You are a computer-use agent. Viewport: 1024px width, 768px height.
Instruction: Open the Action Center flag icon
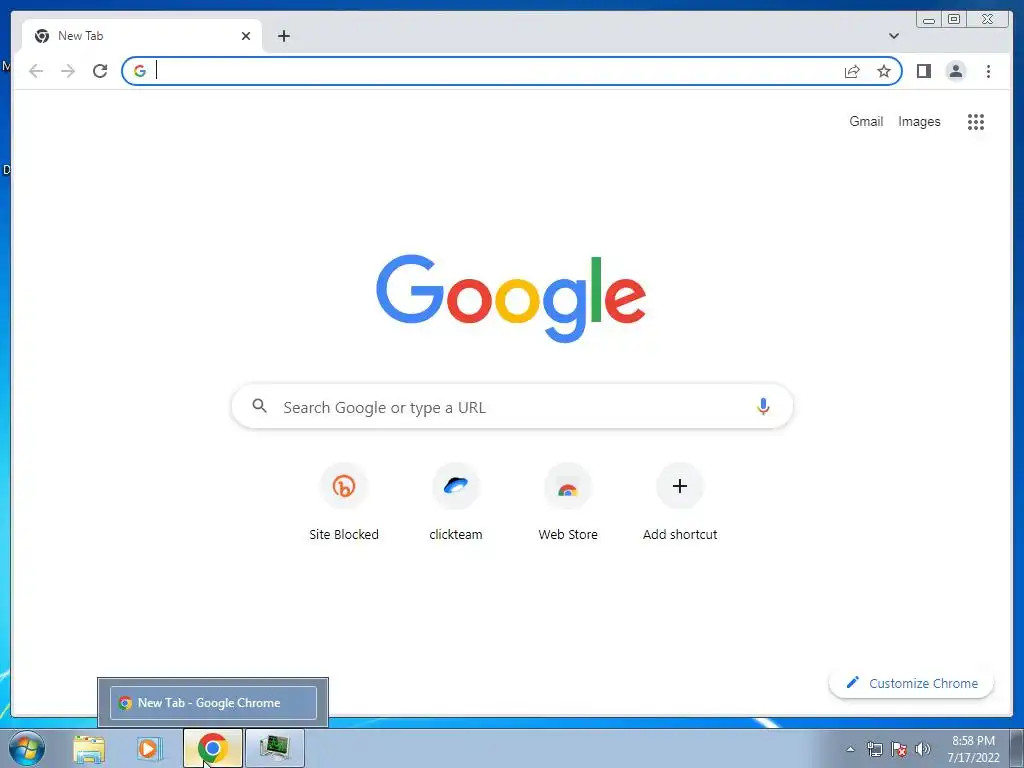click(899, 749)
